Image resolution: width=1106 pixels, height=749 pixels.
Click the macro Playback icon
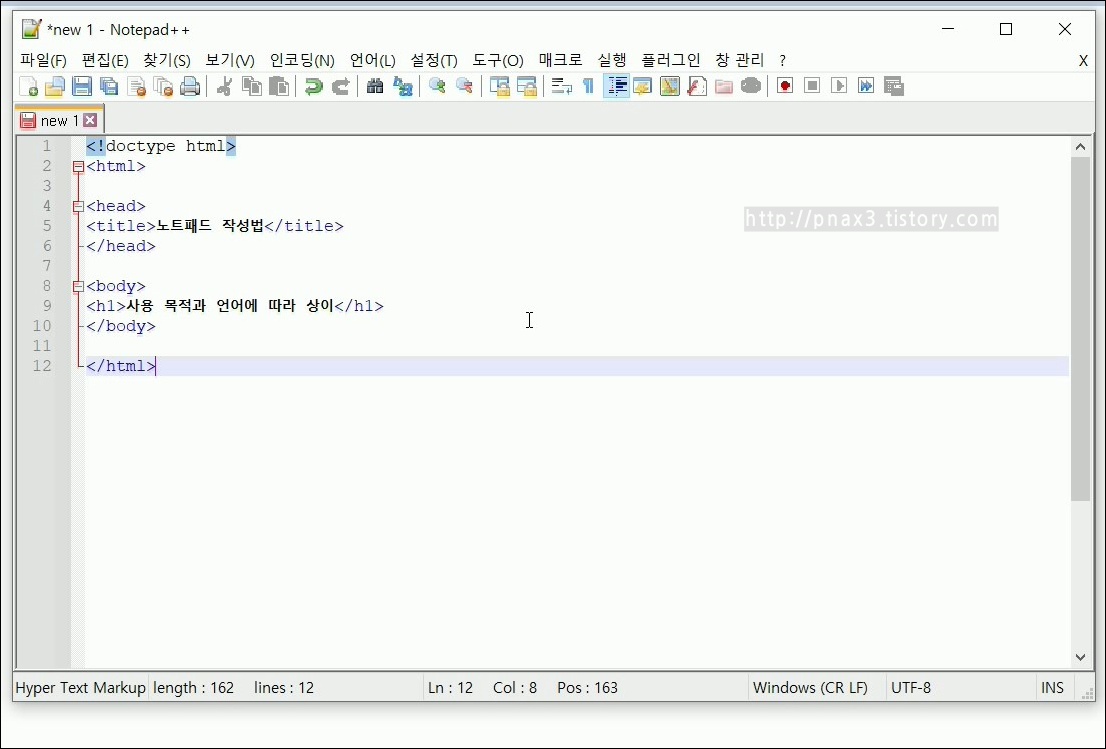pos(839,86)
